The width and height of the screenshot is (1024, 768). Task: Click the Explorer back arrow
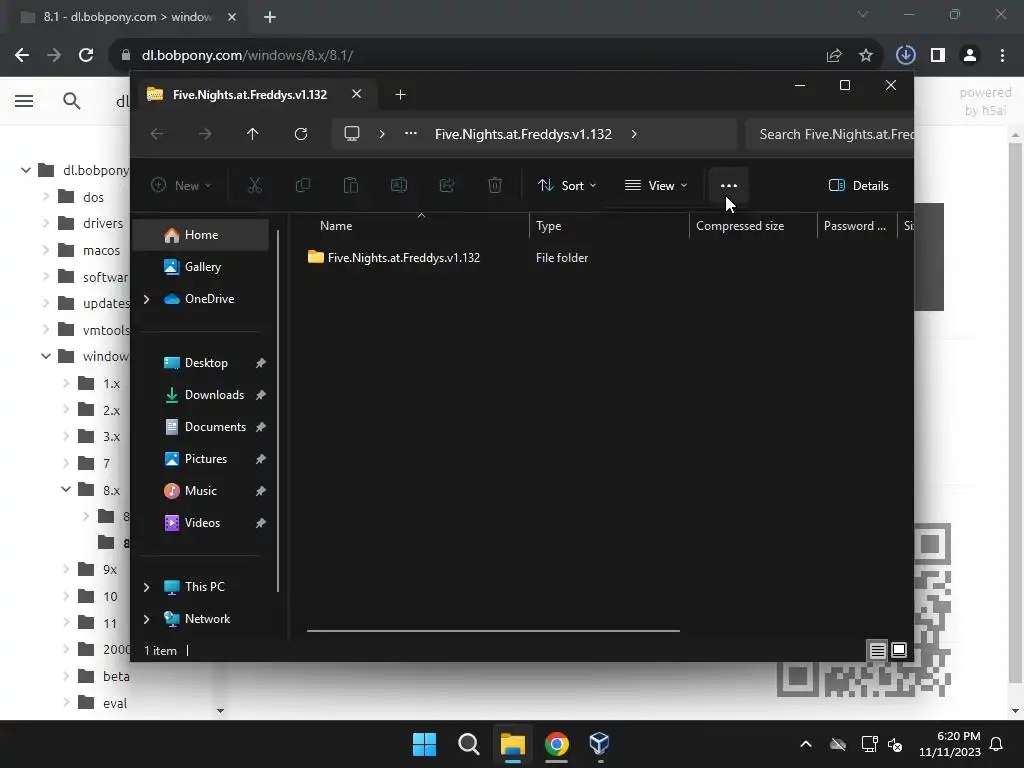(157, 134)
